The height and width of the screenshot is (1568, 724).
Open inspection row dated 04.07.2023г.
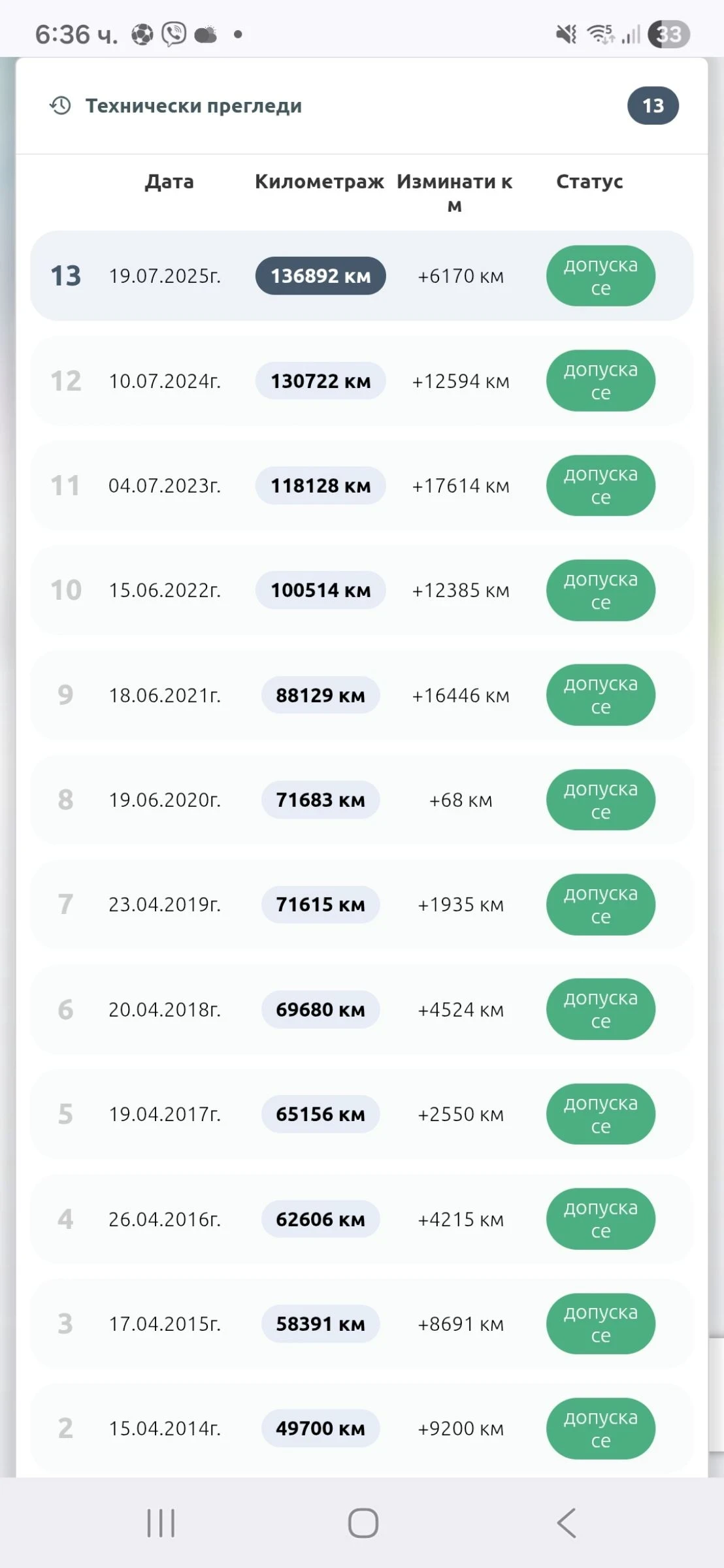(x=165, y=486)
